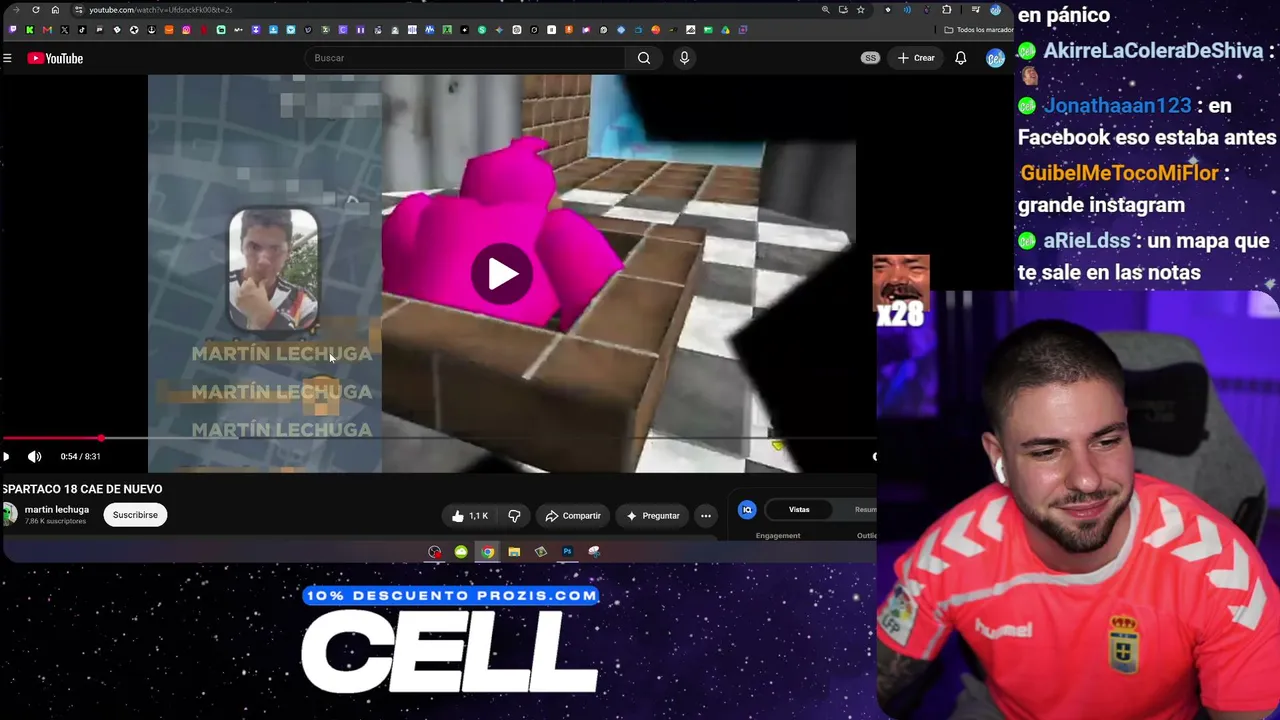Screen dimensions: 1280x720
Task: Start voice search with microphone icon
Action: pos(684,58)
